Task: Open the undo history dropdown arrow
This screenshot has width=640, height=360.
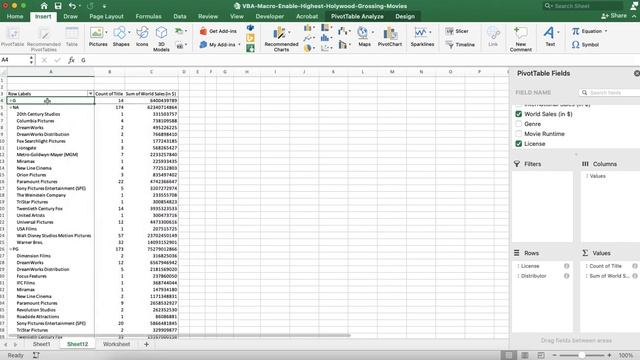Action: 80,6
